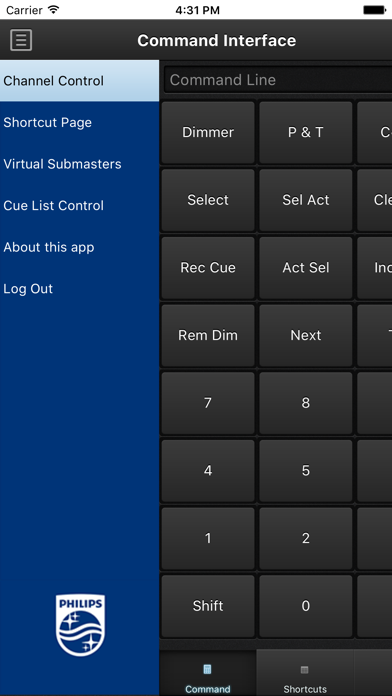Tap the Sel Act button
The width and height of the screenshot is (392, 696).
[x=306, y=200]
